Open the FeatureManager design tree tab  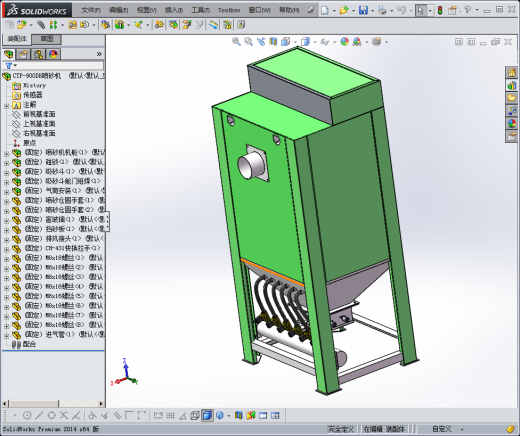click(x=9, y=54)
